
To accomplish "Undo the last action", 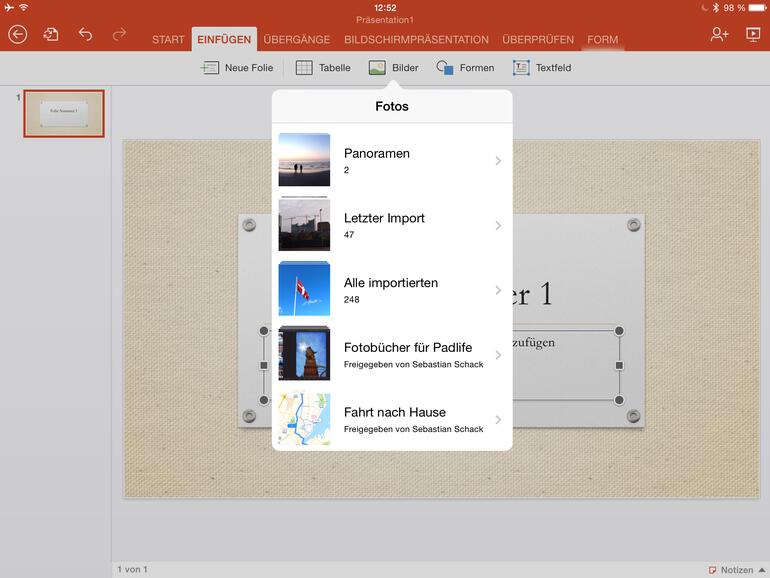I will (x=85, y=34).
